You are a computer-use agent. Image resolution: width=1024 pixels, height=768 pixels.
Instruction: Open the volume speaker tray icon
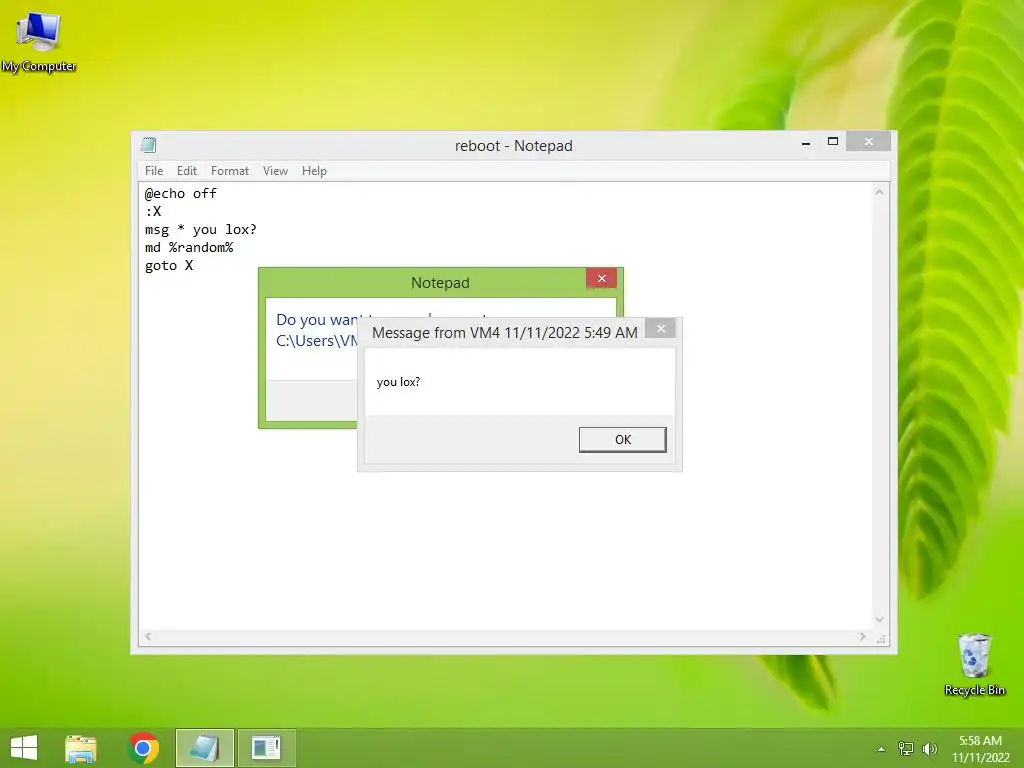click(929, 748)
